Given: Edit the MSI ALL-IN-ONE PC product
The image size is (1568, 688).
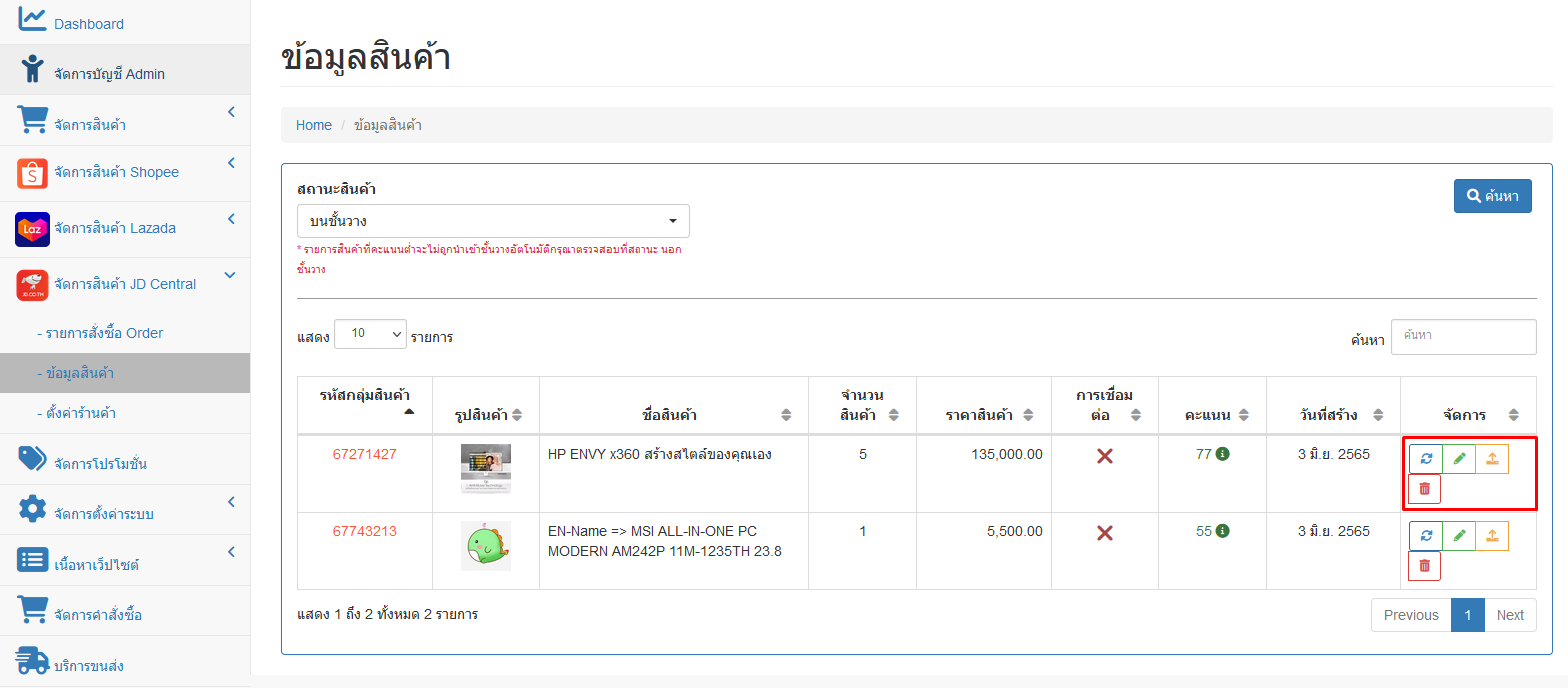Looking at the screenshot, I should click(x=1459, y=536).
